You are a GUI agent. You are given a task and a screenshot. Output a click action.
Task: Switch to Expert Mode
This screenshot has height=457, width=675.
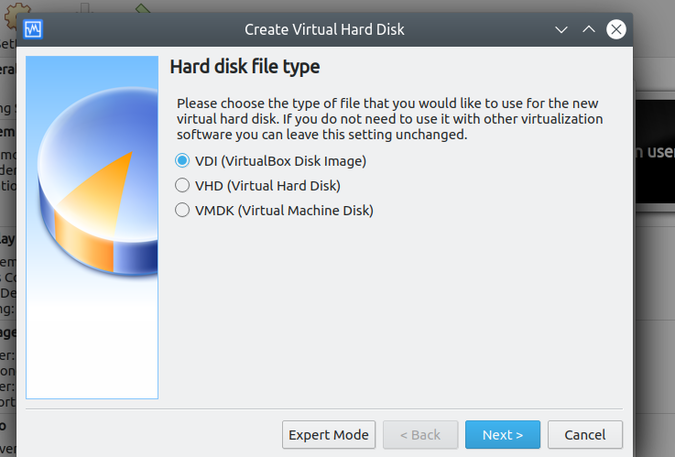pos(329,435)
